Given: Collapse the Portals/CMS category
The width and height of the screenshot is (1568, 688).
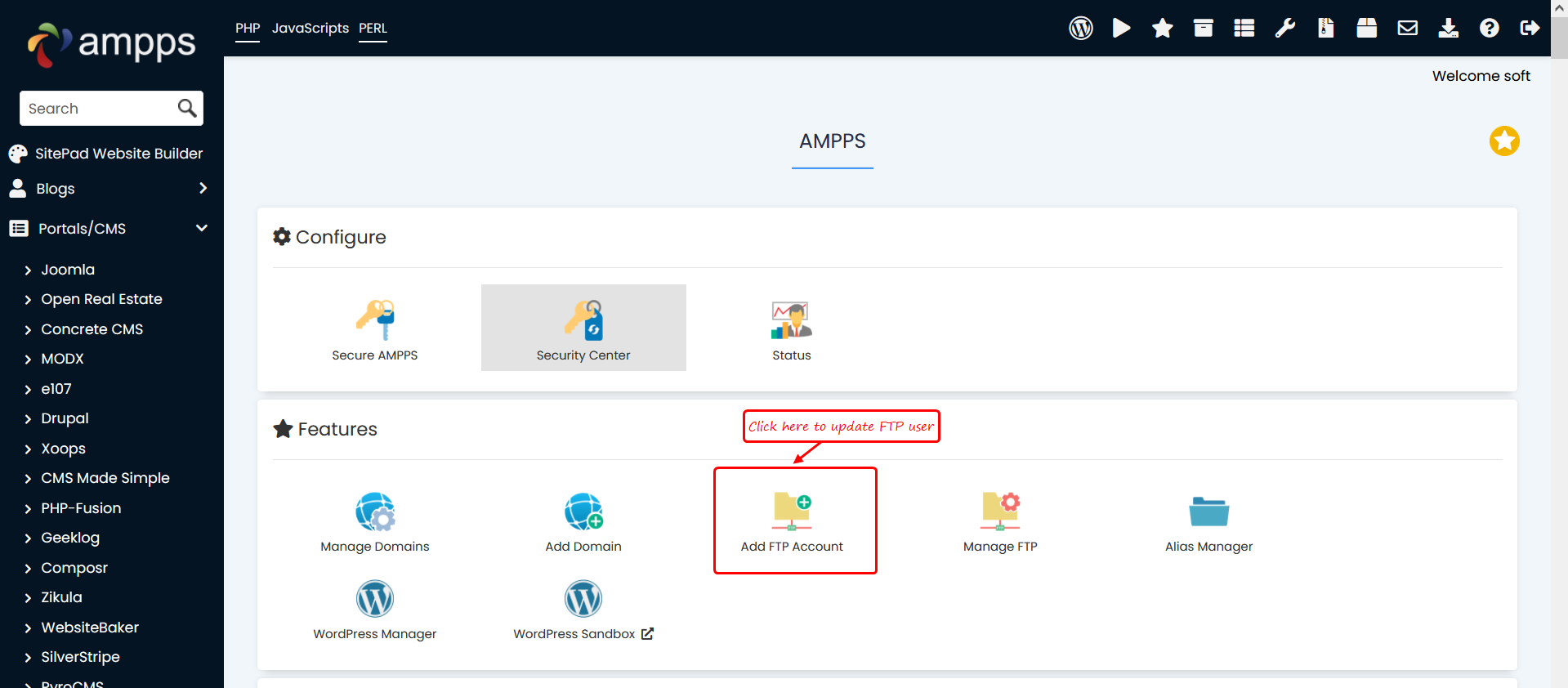Looking at the screenshot, I should tap(109, 229).
